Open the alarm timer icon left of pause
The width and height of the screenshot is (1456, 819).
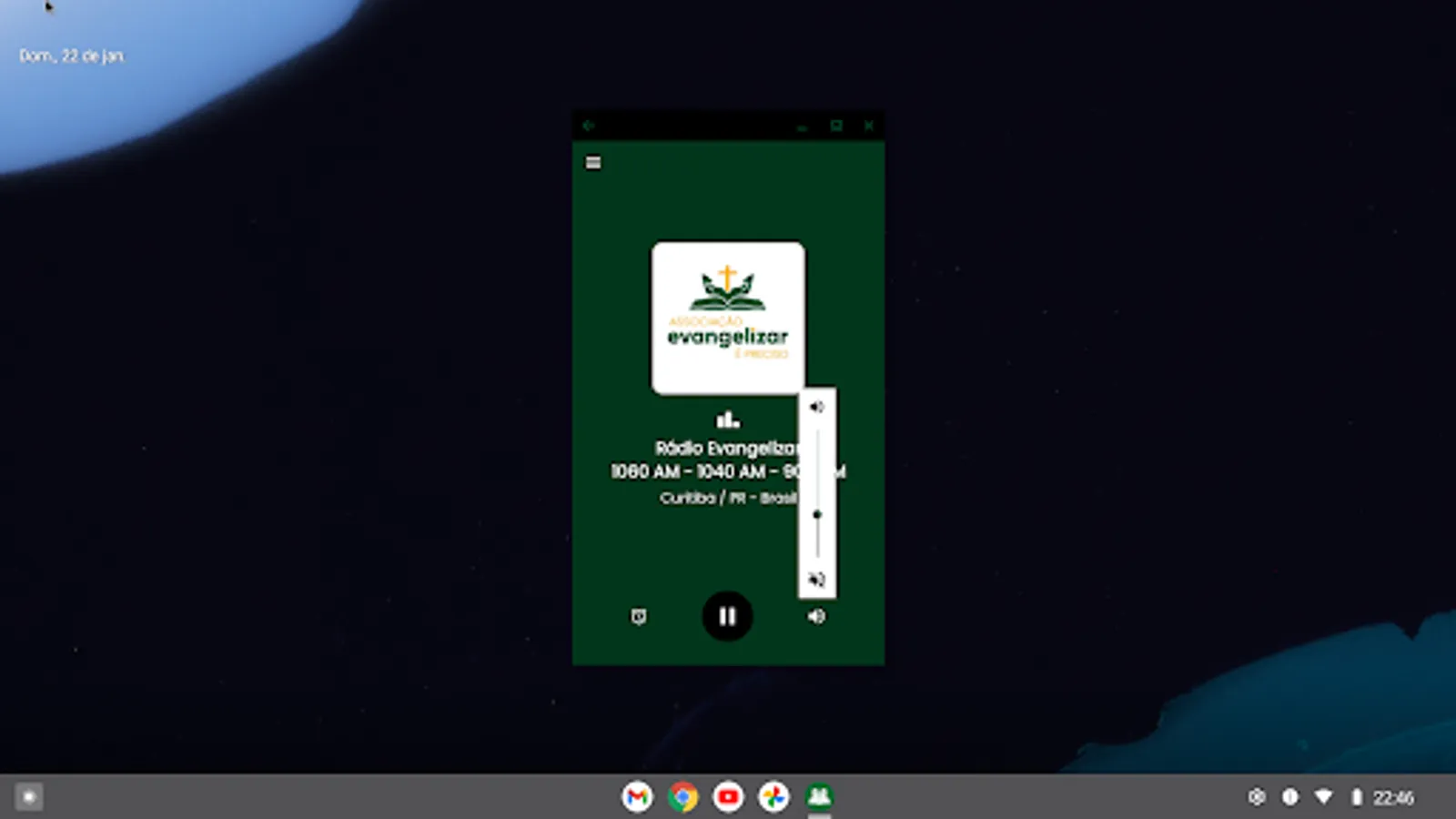click(x=639, y=617)
